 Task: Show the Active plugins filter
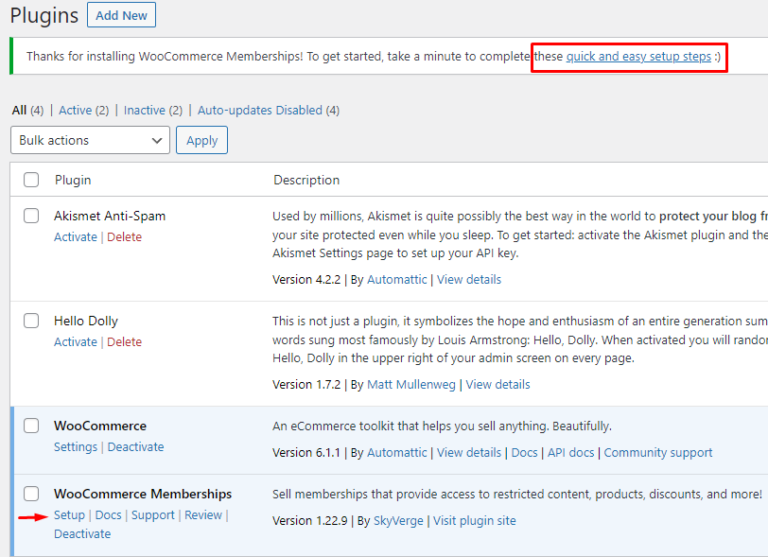(75, 110)
